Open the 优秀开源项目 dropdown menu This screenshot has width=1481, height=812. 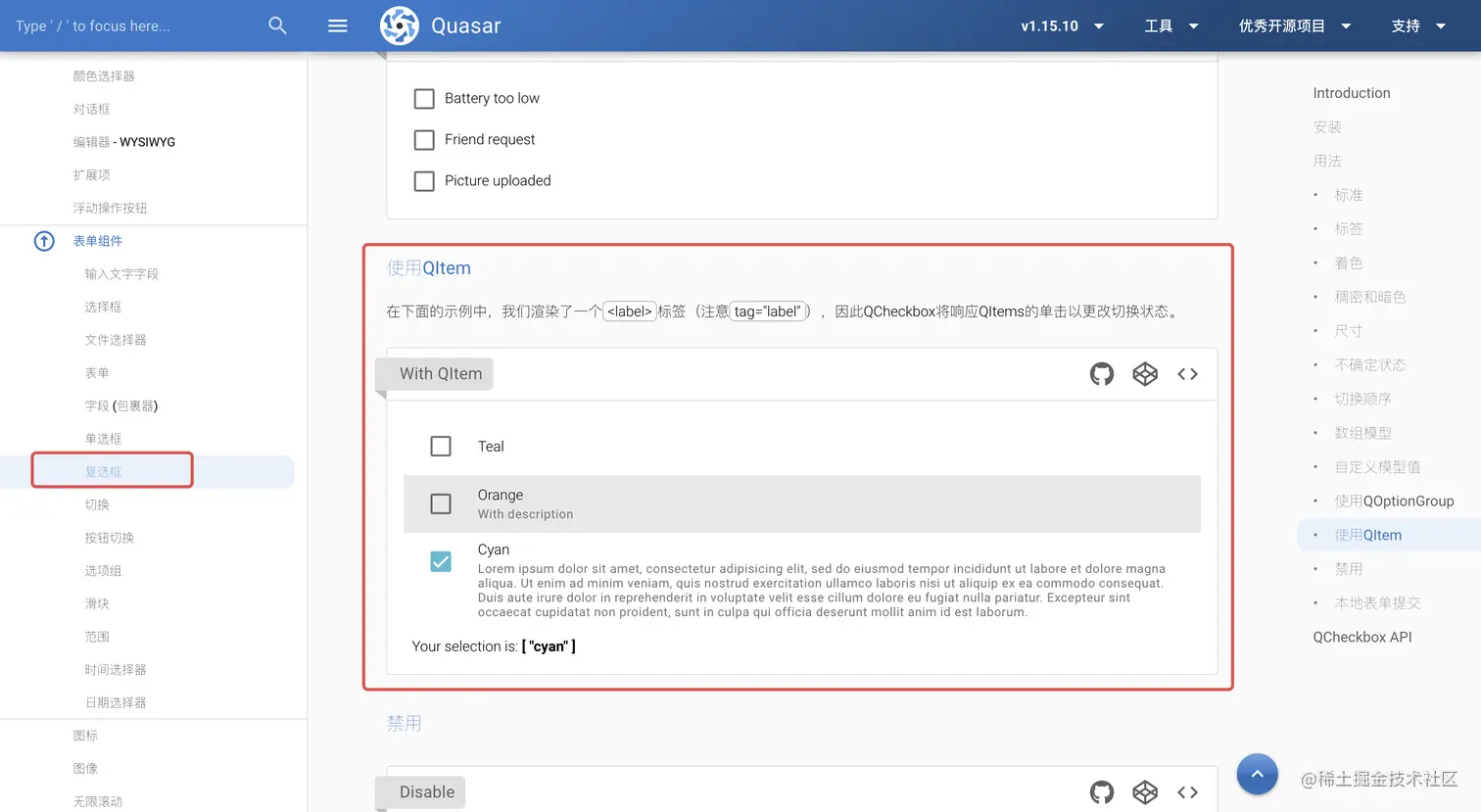pos(1295,25)
